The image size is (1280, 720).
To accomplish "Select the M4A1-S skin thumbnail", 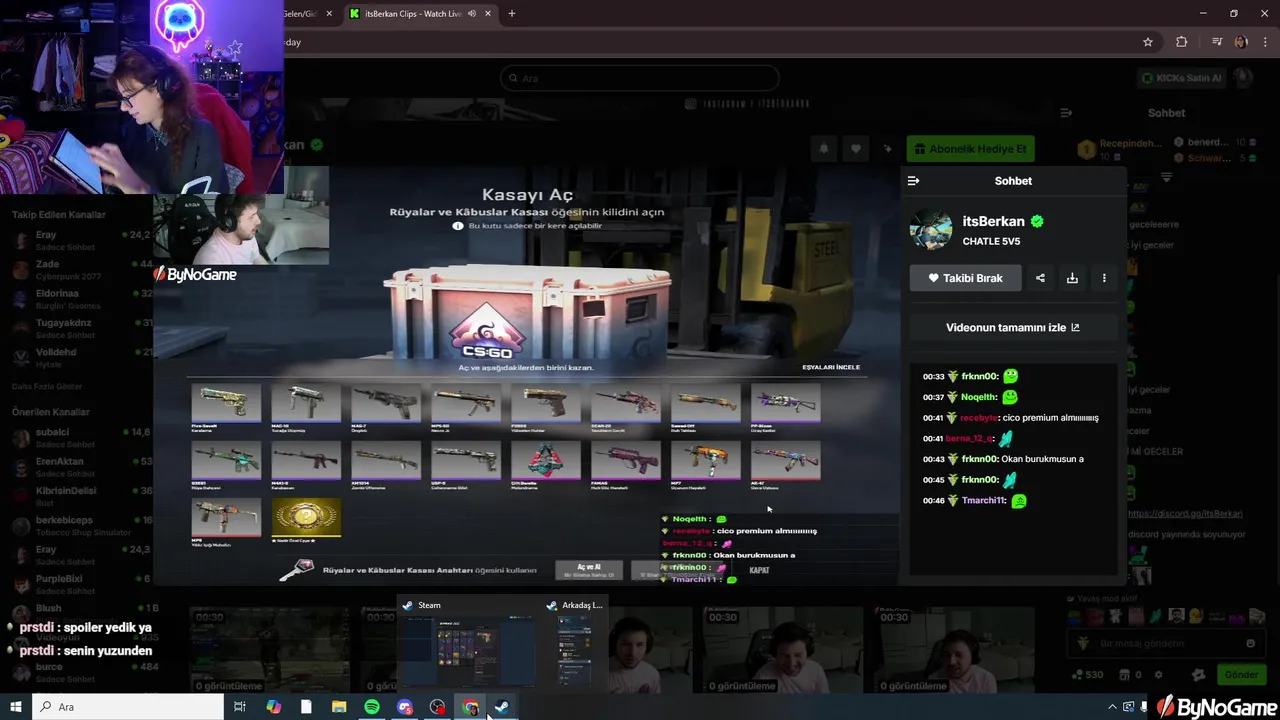I will click(306, 463).
